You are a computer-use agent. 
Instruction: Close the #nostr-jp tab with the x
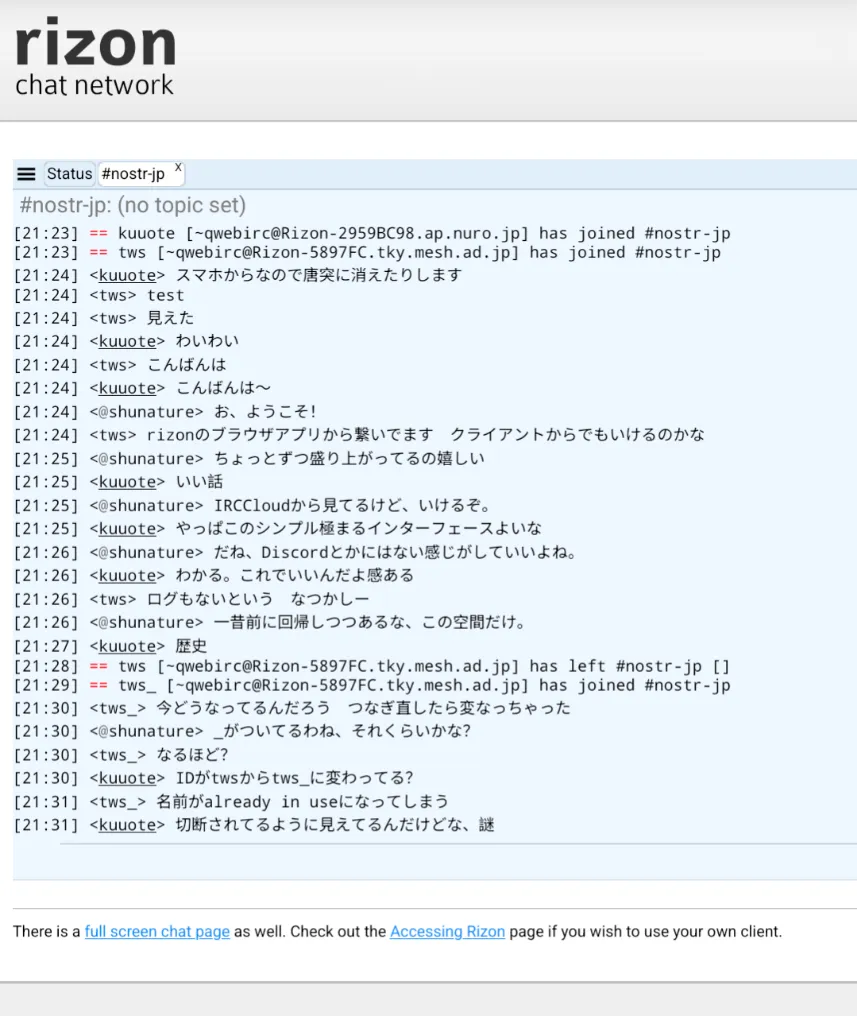178,168
